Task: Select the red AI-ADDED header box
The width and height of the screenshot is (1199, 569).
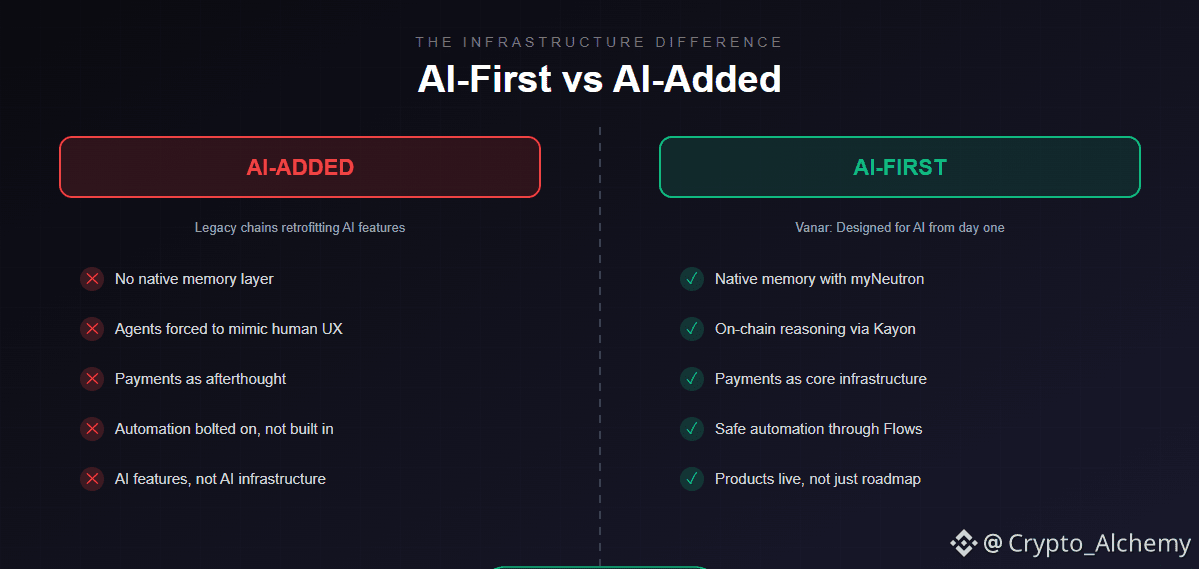Action: tap(300, 167)
